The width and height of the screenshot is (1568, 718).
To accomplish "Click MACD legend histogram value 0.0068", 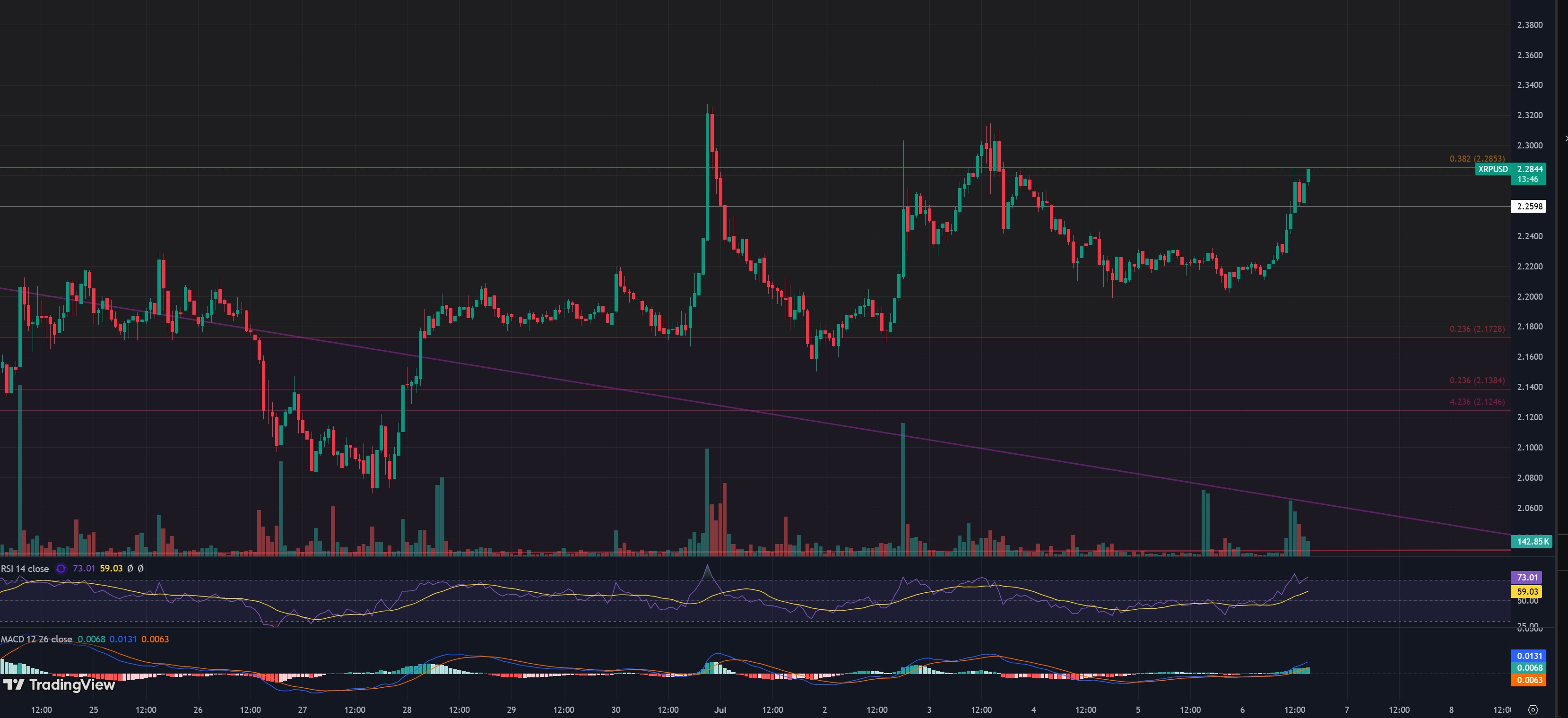I will [x=91, y=639].
